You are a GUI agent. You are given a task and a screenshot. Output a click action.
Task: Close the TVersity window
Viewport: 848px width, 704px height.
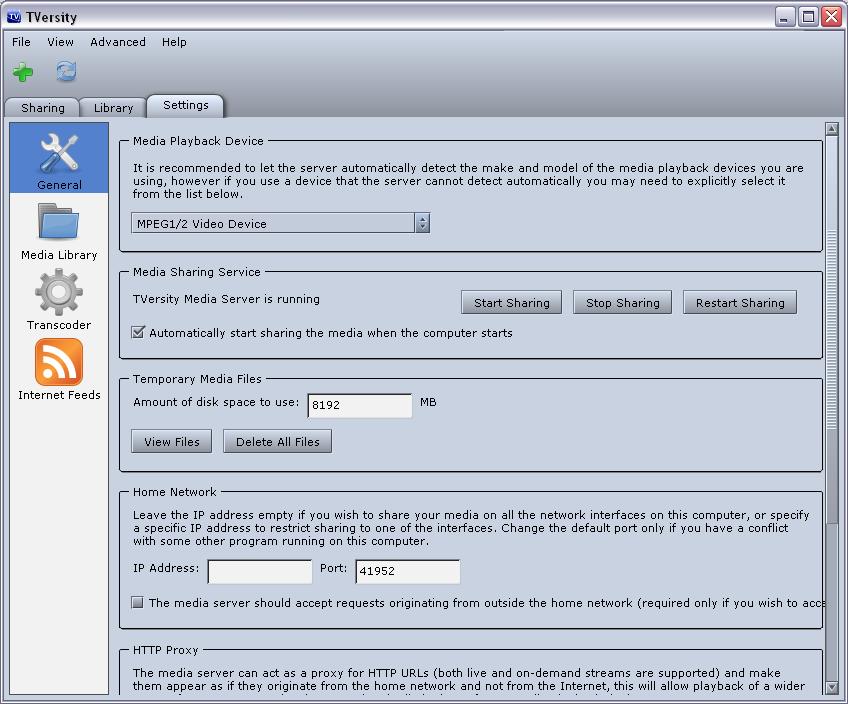tap(831, 17)
